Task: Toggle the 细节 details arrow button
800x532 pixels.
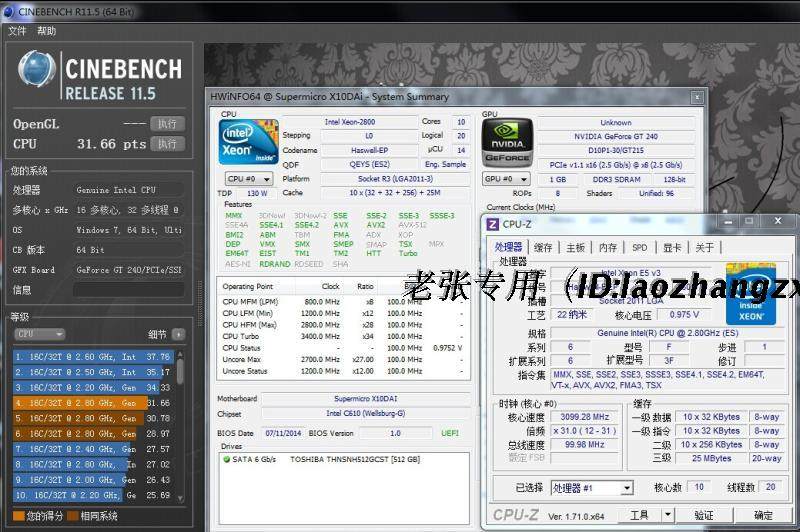Action: (x=179, y=335)
